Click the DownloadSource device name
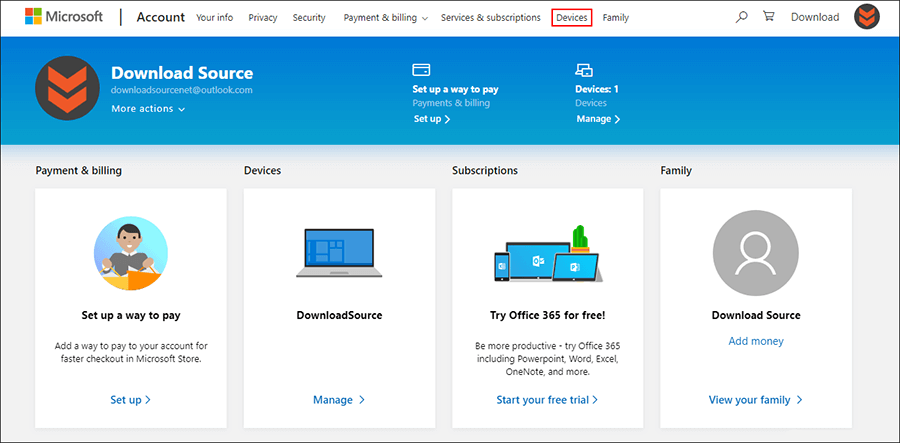Viewport: 900px width, 443px height. point(339,315)
